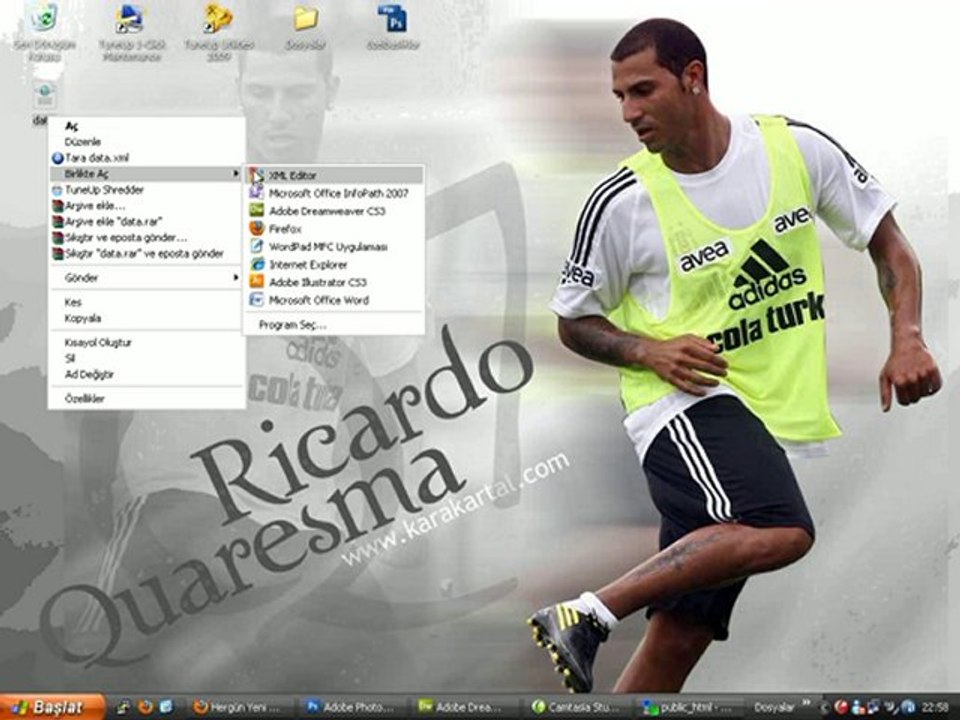Select 'Tara data.xml' scan option
Image resolution: width=960 pixels, height=720 pixels.
pyautogui.click(x=147, y=158)
